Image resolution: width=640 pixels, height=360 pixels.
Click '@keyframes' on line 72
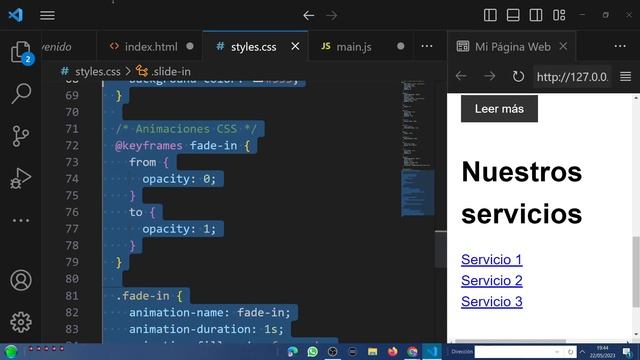click(149, 145)
